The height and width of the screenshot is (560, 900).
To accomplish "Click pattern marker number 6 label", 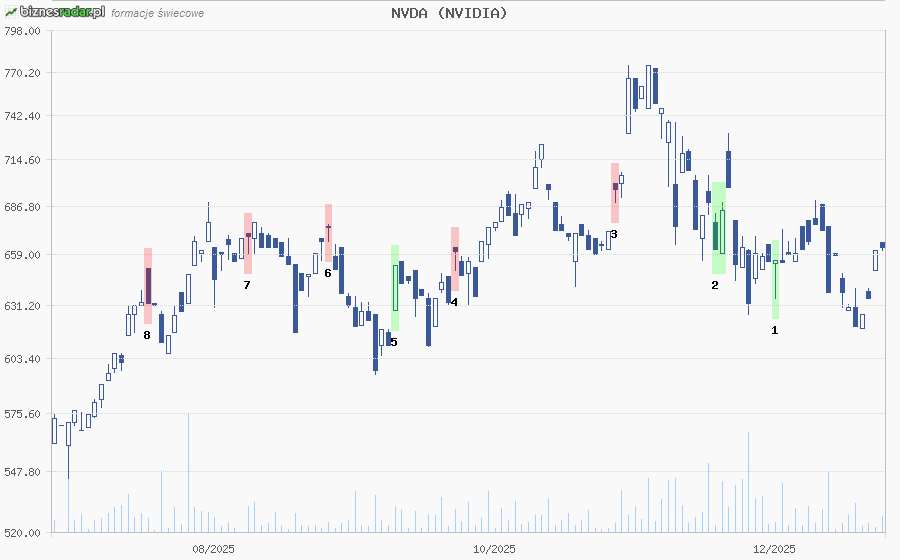I will pos(327,273).
